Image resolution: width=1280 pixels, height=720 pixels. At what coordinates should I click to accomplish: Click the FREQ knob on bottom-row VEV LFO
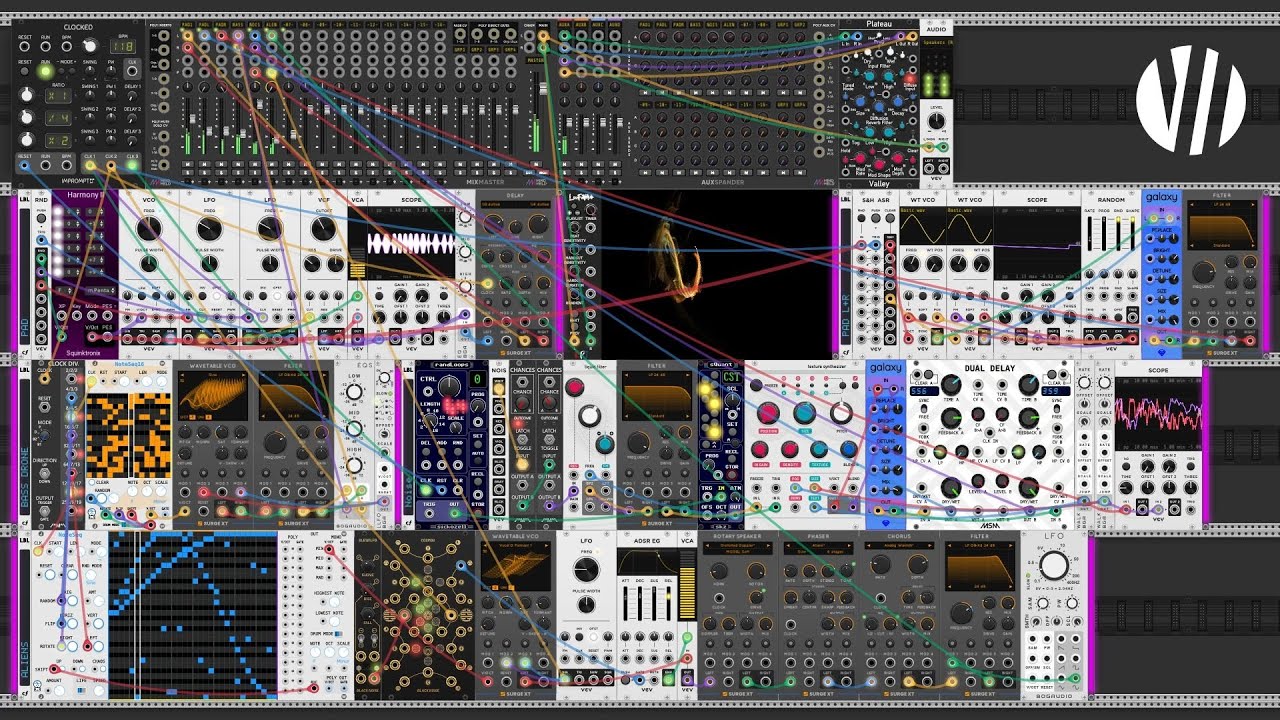[x=586, y=571]
